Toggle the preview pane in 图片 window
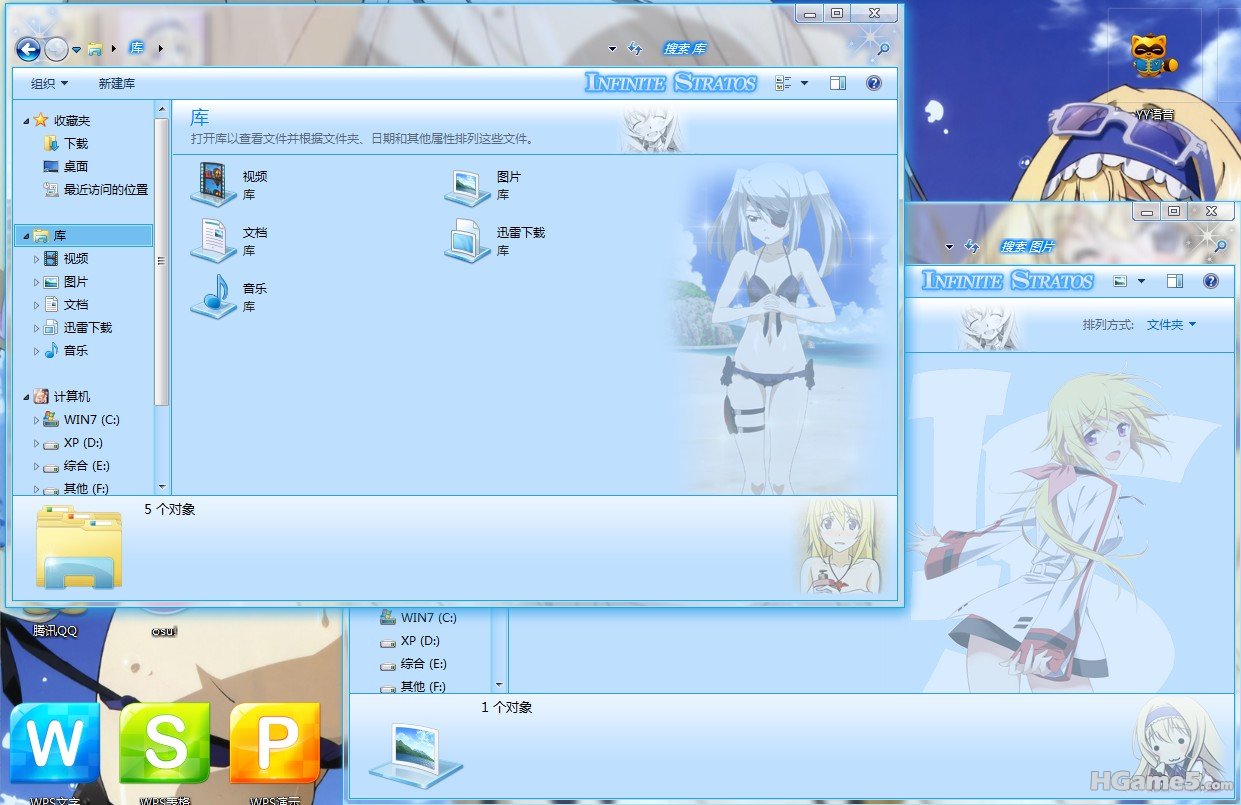 point(1175,282)
